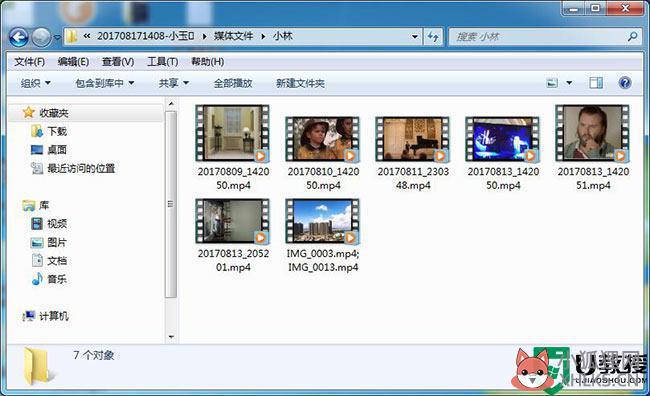Expand the address bar history dropdown
Screen dimensions: 650x396
pos(415,37)
